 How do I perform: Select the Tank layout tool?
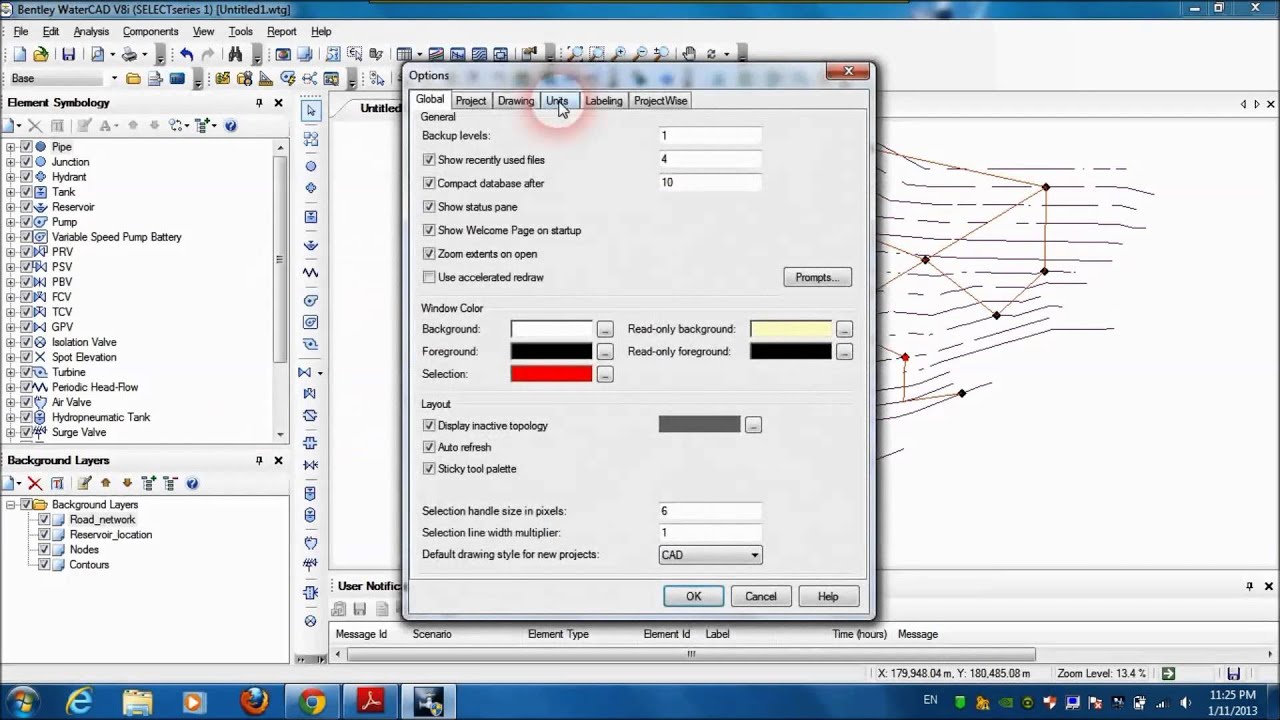[x=311, y=217]
